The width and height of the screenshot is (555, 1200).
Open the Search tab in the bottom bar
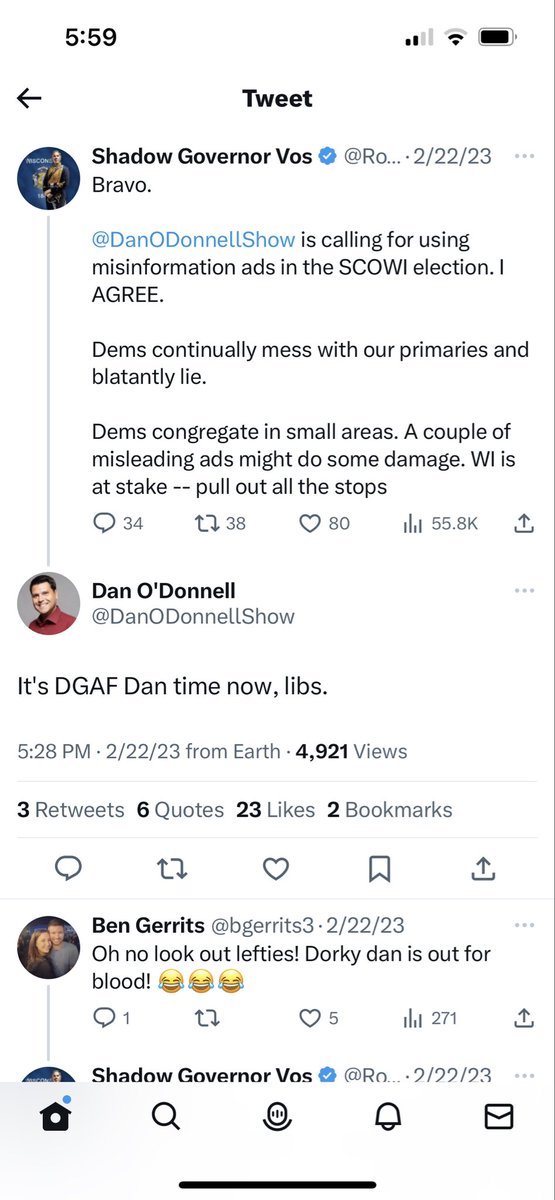pyautogui.click(x=166, y=1116)
